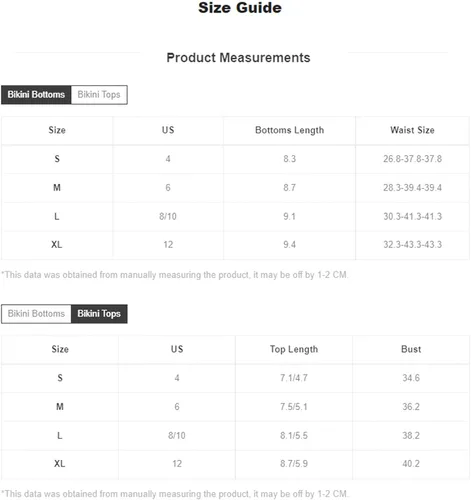Click the Bottoms Length column header
This screenshot has height=500, width=471.
289,130
